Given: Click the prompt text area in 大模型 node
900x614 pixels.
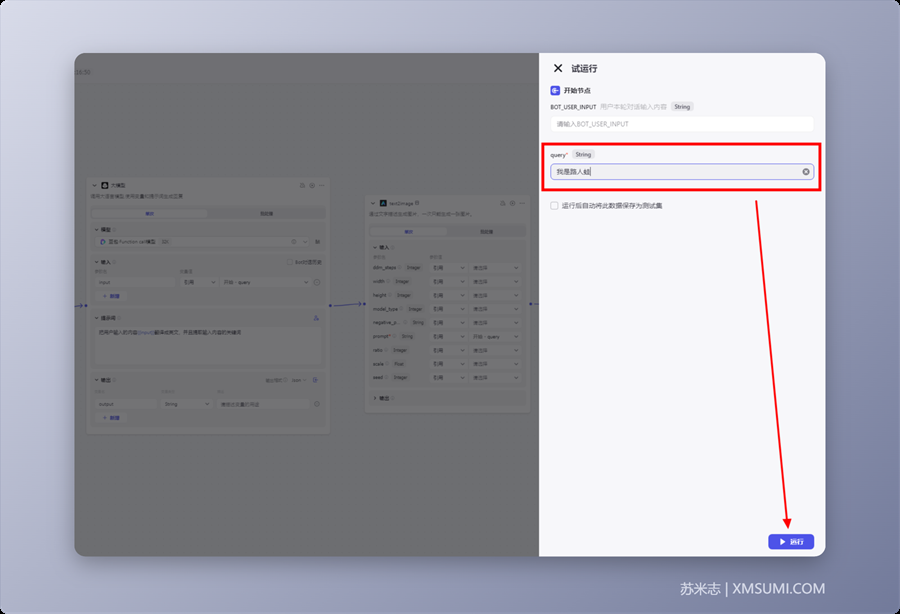Looking at the screenshot, I should click(x=208, y=346).
